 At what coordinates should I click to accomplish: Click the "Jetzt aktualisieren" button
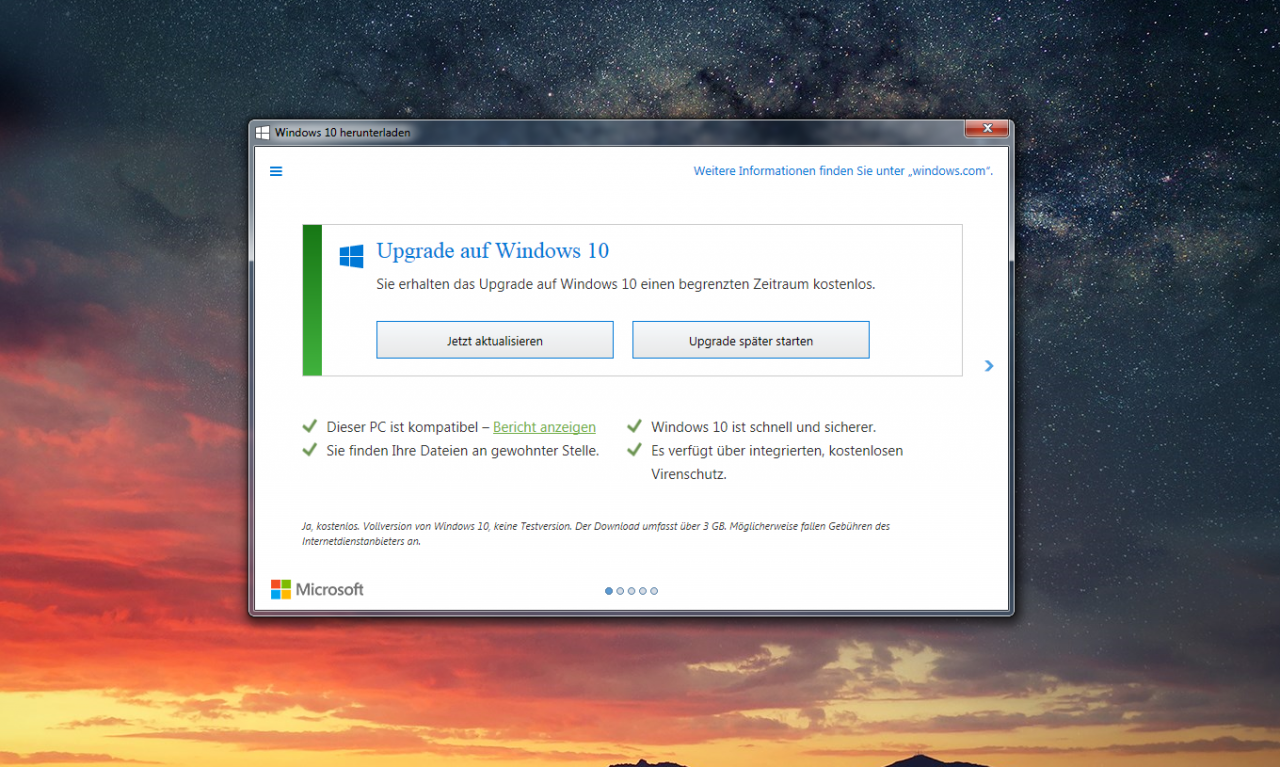click(x=495, y=340)
